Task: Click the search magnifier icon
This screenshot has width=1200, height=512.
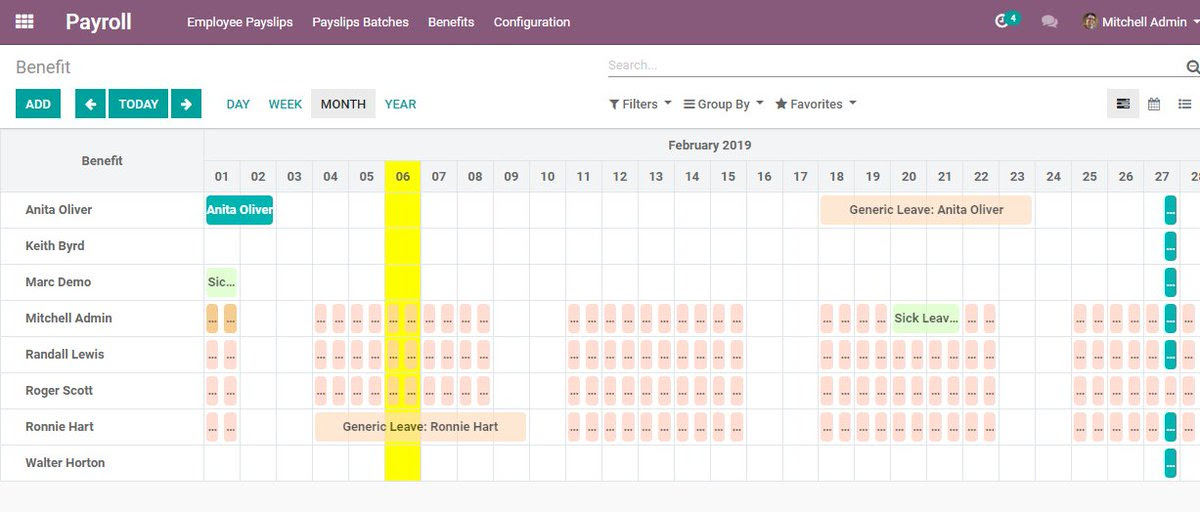Action: [x=1192, y=67]
